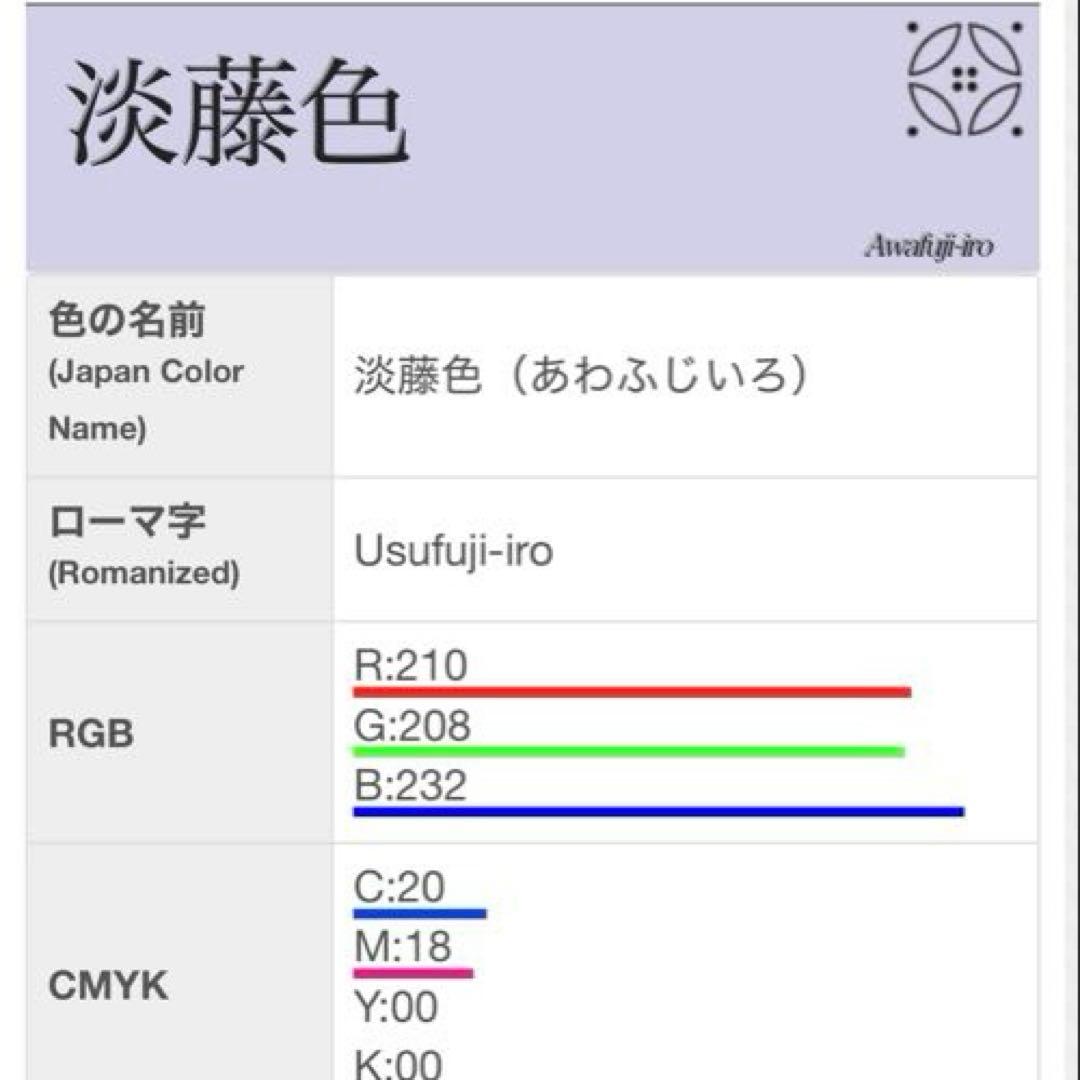Viewport: 1080px width, 1080px height.
Task: Click the Y:00 value text
Action: [x=396, y=1007]
